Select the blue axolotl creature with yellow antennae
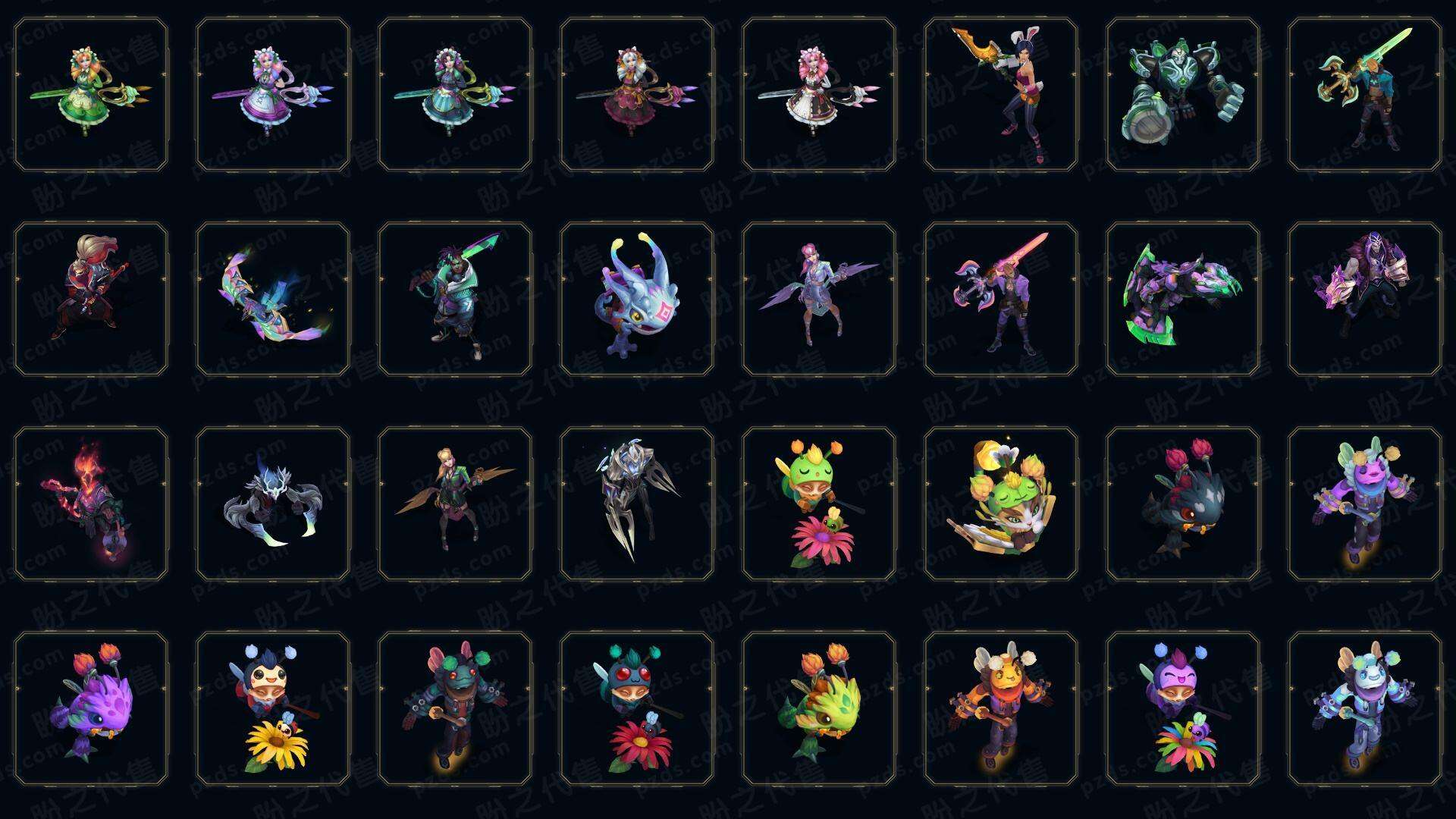The image size is (1456, 819). 637,300
